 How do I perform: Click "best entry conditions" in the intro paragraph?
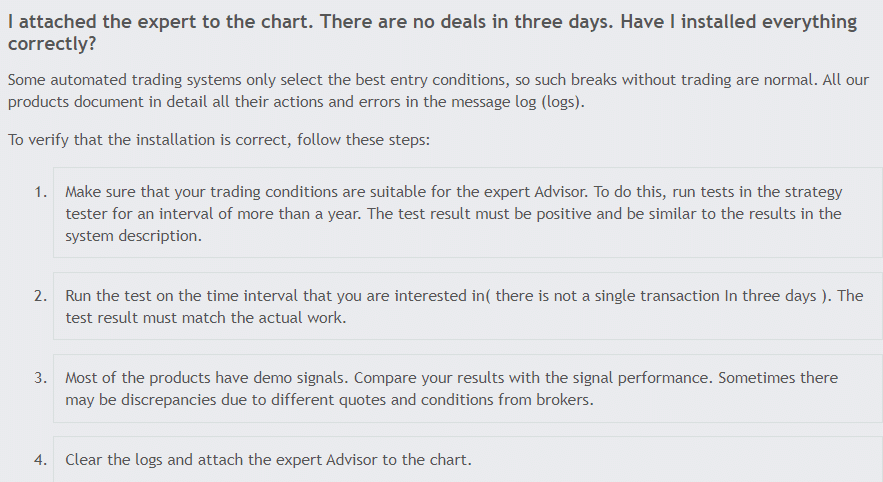click(x=427, y=80)
